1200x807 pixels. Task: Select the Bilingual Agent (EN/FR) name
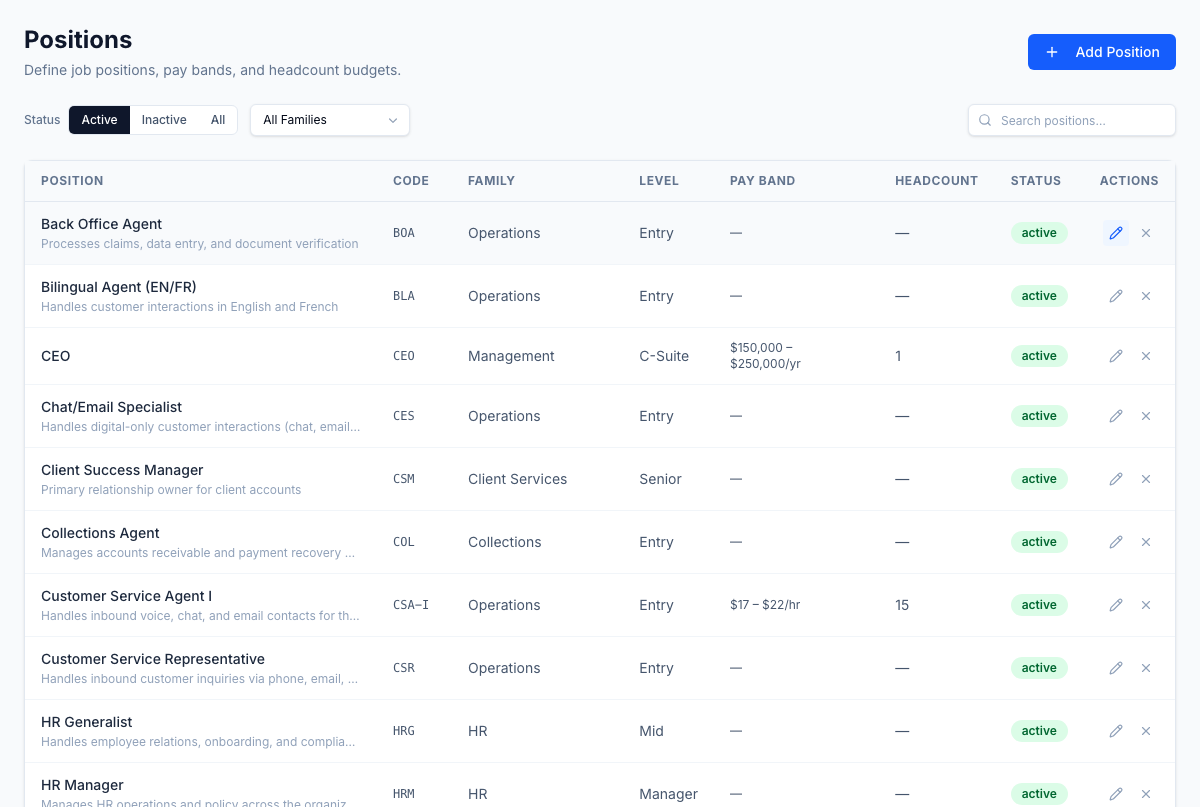(x=118, y=287)
